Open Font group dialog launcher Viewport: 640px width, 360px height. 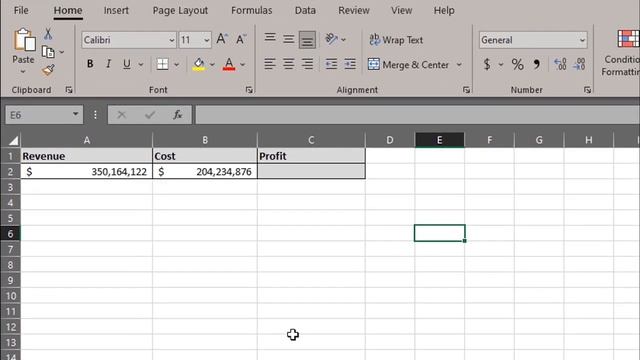[249, 90]
